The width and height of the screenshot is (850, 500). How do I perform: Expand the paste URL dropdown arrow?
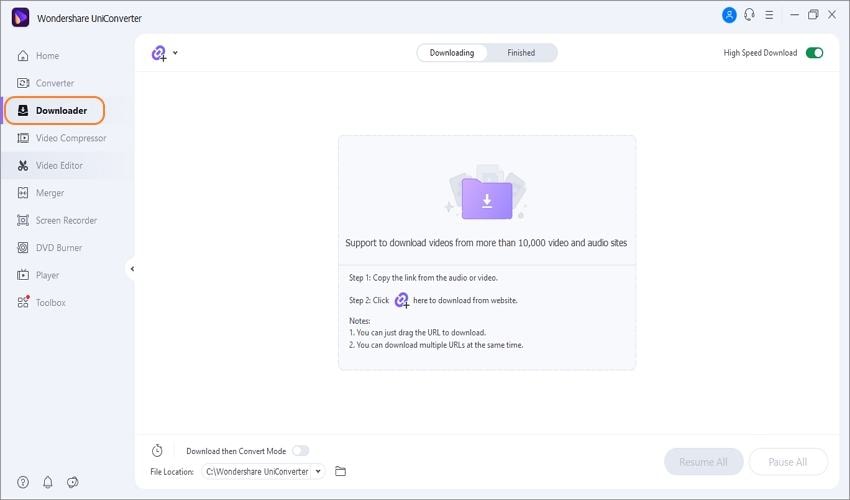click(x=175, y=53)
